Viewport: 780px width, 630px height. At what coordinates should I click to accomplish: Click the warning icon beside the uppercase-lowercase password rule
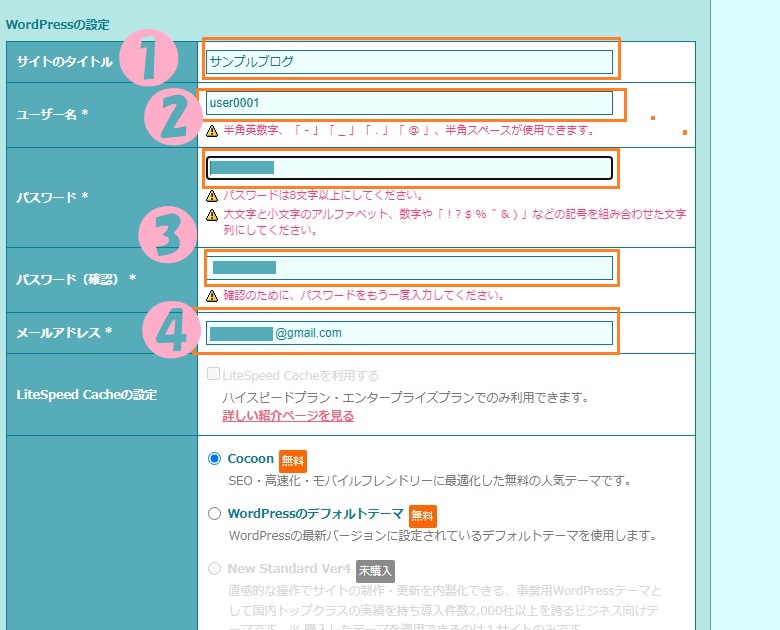point(212,215)
